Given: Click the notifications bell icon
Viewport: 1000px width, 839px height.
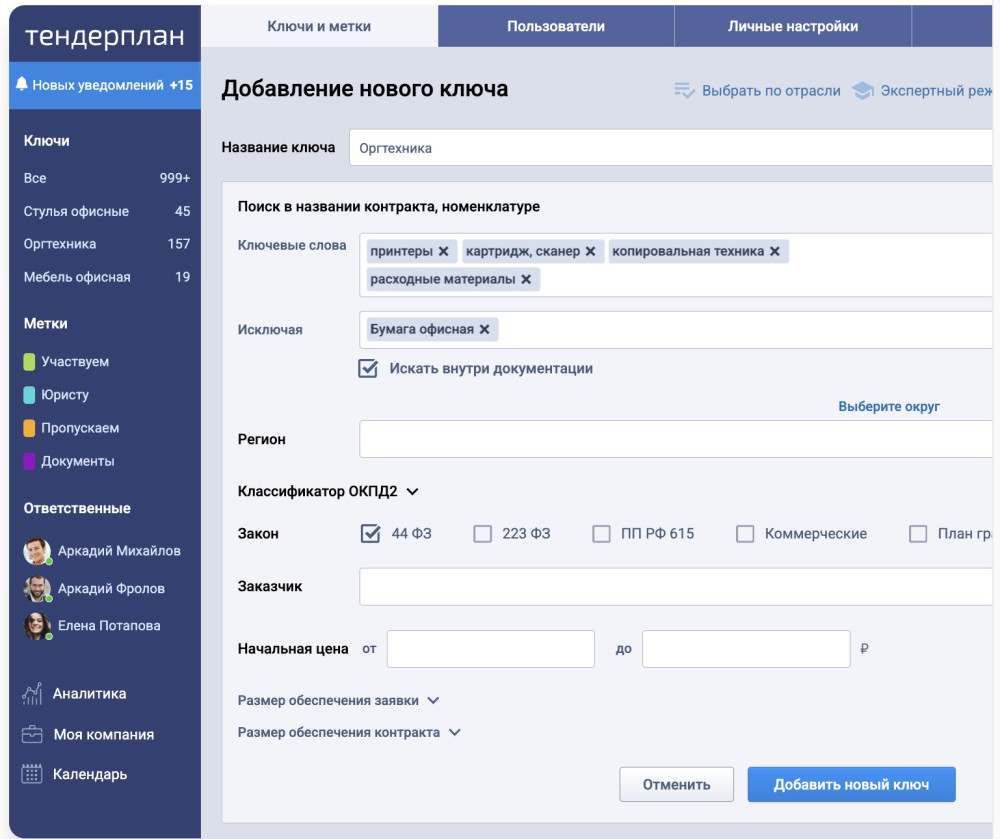Looking at the screenshot, I should [x=22, y=86].
